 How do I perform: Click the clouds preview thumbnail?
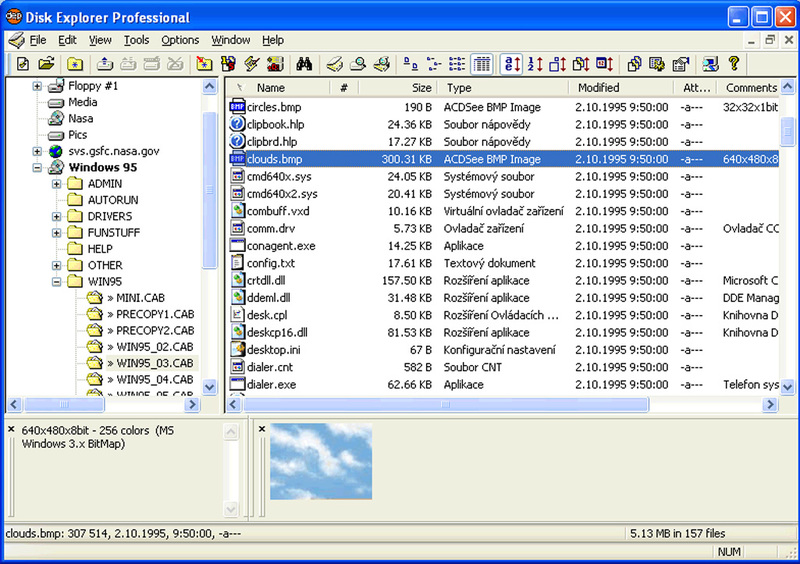(321, 461)
